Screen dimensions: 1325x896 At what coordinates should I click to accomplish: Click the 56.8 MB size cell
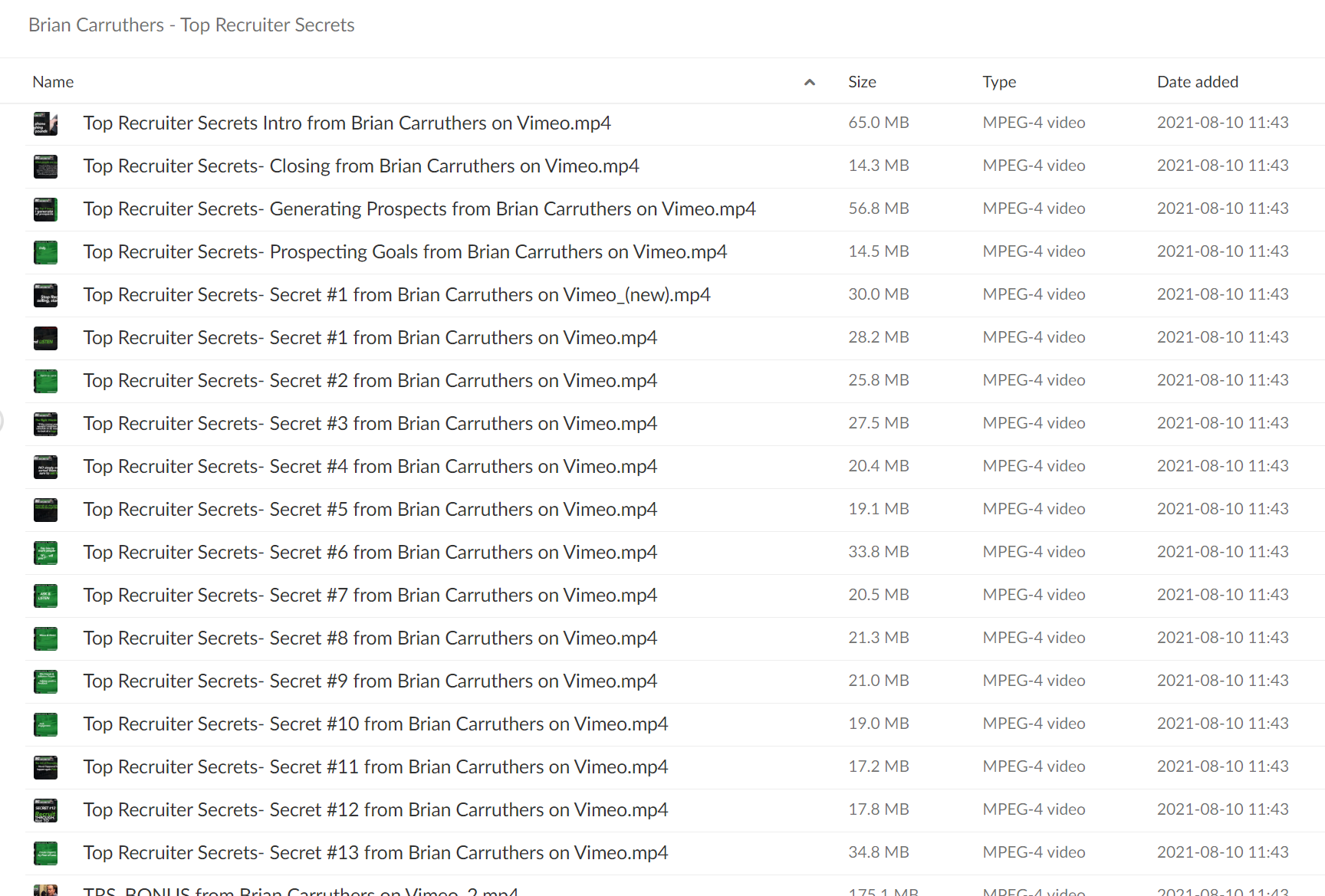pyautogui.click(x=879, y=208)
